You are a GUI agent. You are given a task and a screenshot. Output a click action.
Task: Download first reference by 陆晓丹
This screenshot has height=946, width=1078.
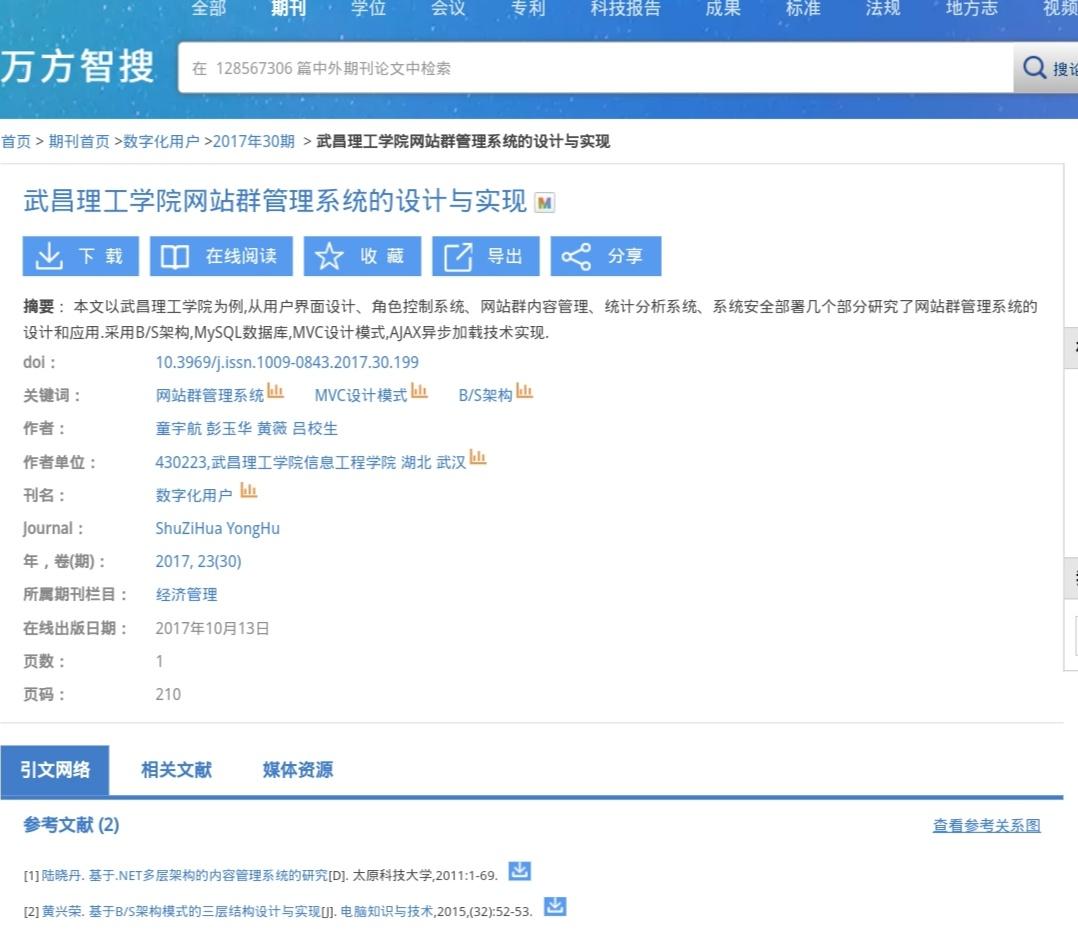click(x=519, y=871)
